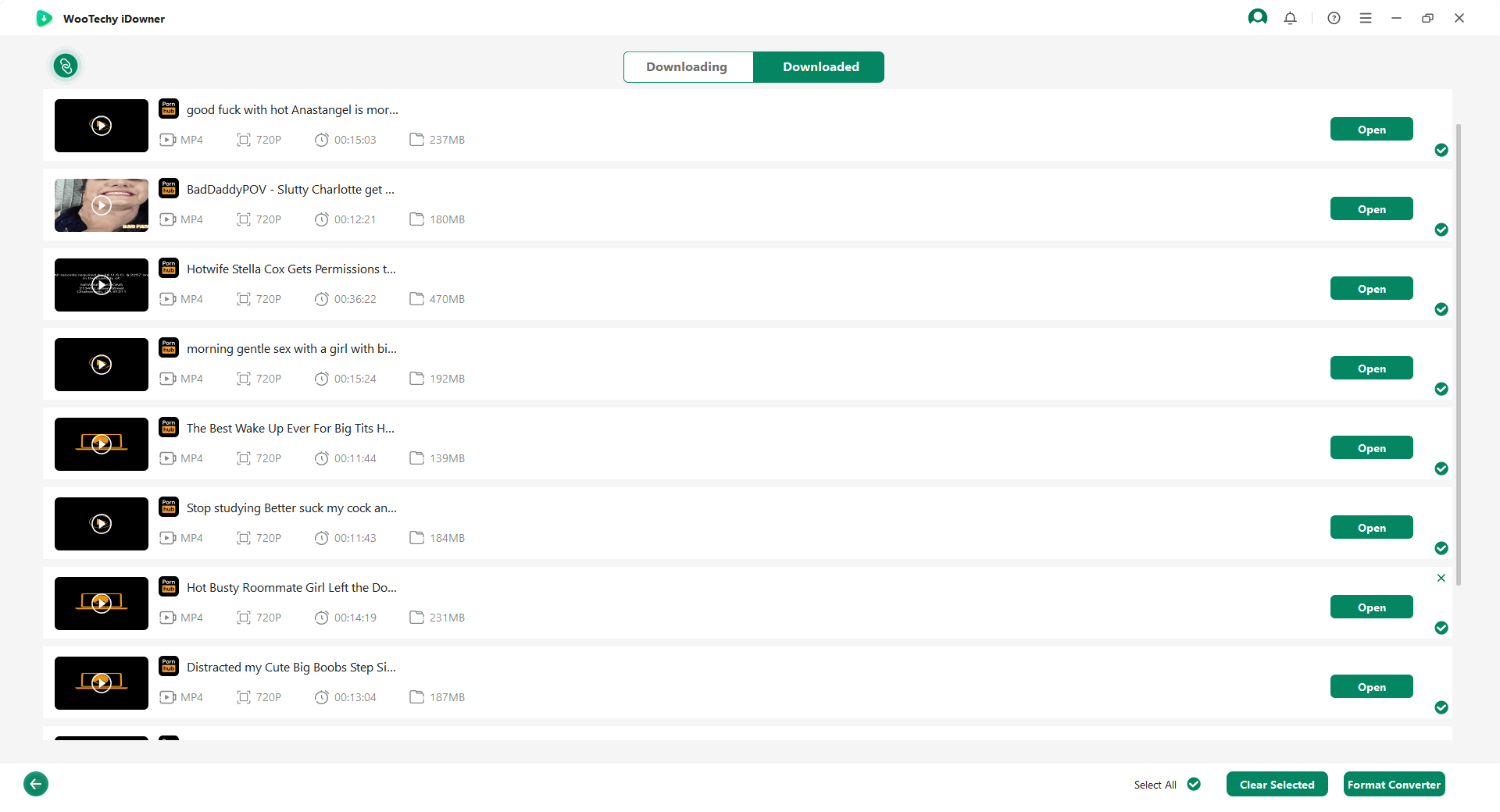Image resolution: width=1500 pixels, height=812 pixels.
Task: Open the user account profile icon
Action: click(1257, 17)
